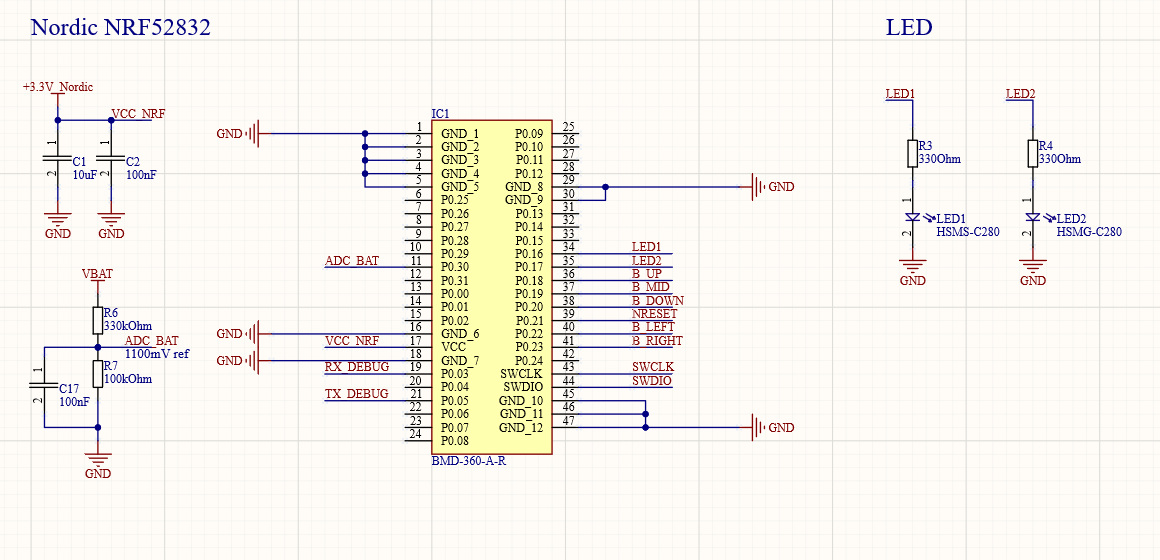Screen dimensions: 1160x560
Task: Click the SWDIO net label at pin 44
Action: [652, 380]
